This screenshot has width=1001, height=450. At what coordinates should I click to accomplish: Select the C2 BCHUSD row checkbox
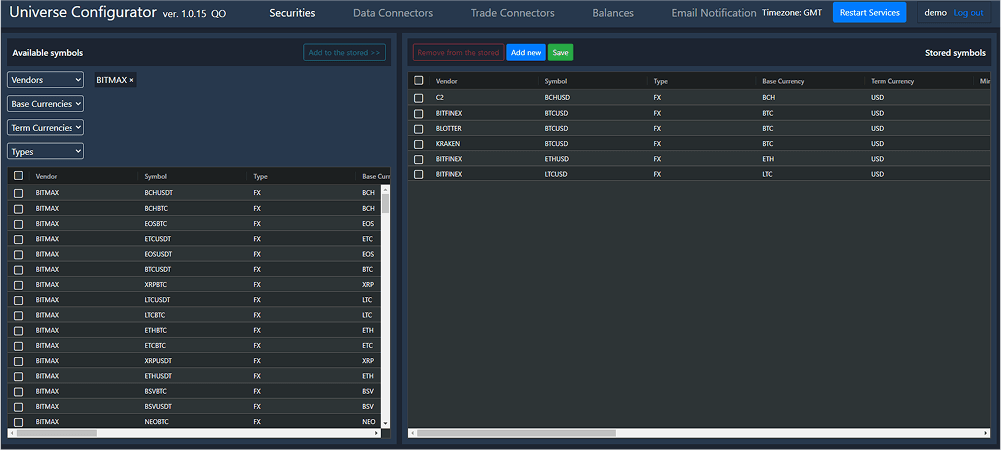tap(419, 98)
